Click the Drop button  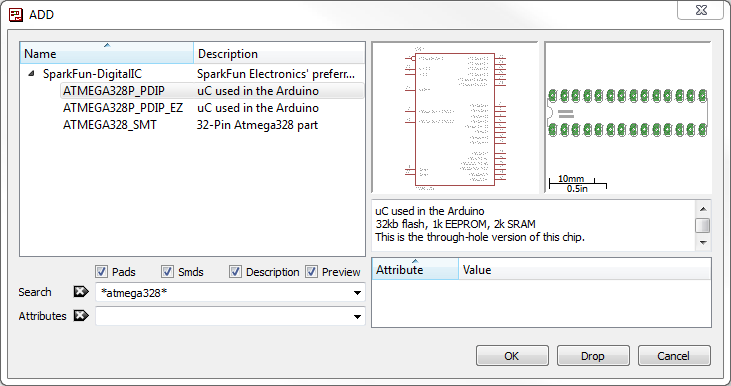point(593,356)
